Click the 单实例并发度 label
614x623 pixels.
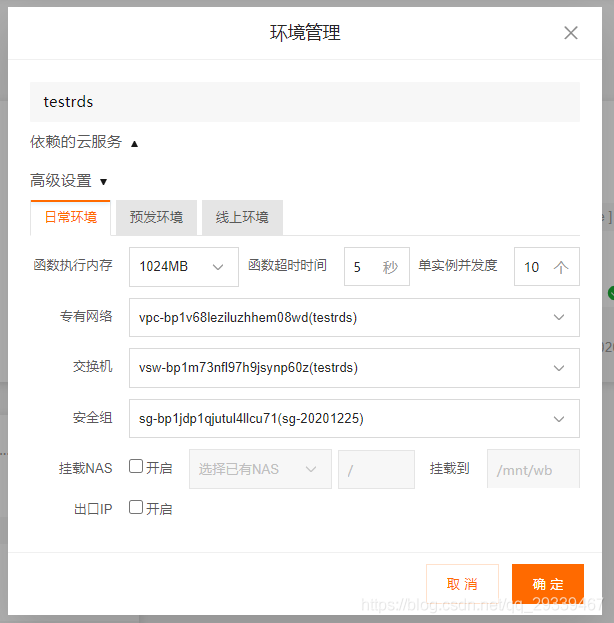tap(458, 265)
